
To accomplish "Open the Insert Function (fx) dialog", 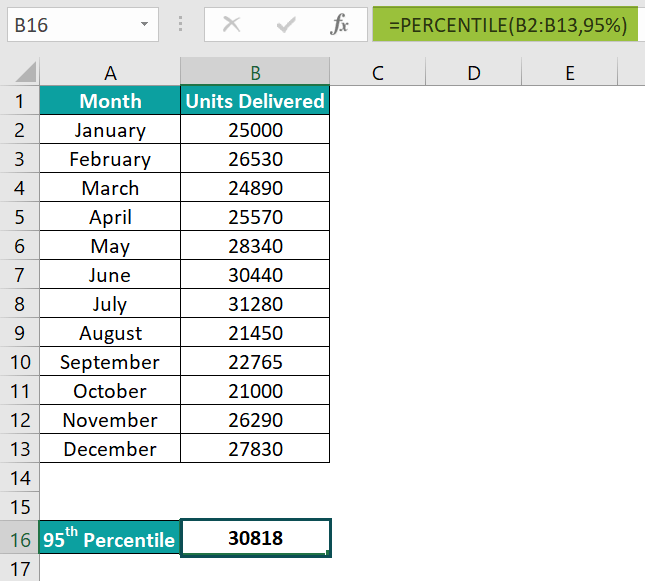I will [340, 24].
